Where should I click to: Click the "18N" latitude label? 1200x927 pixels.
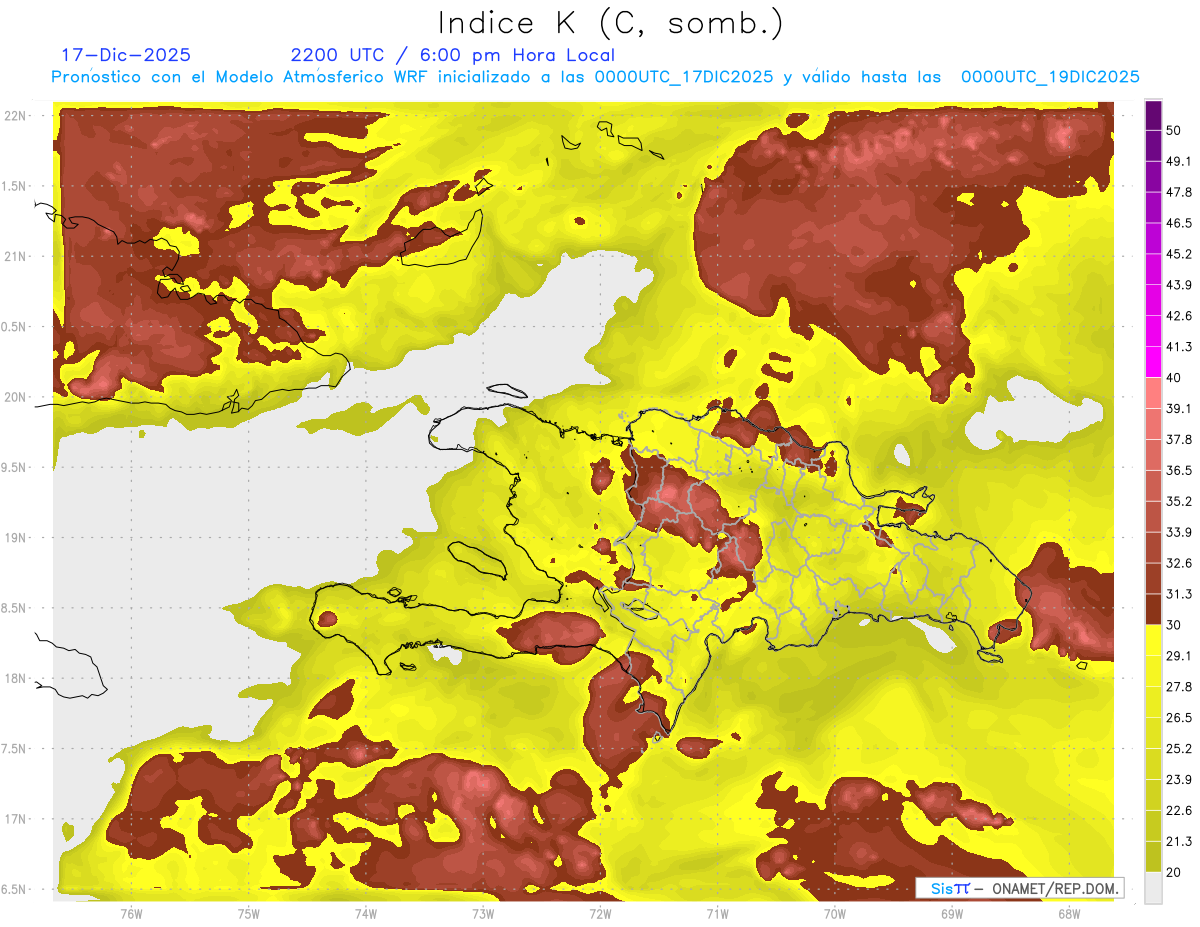(16, 679)
